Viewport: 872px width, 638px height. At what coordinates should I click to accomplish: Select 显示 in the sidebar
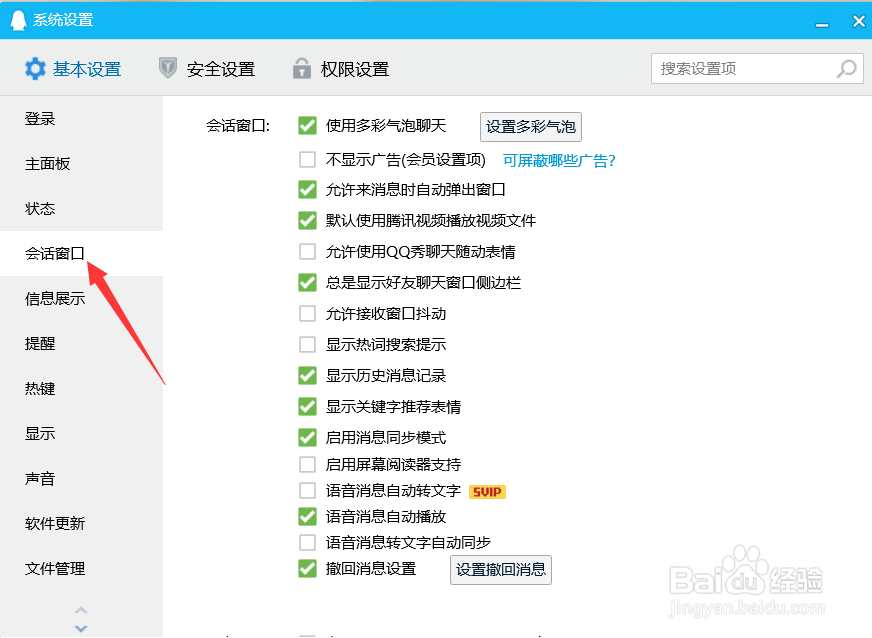coord(81,433)
